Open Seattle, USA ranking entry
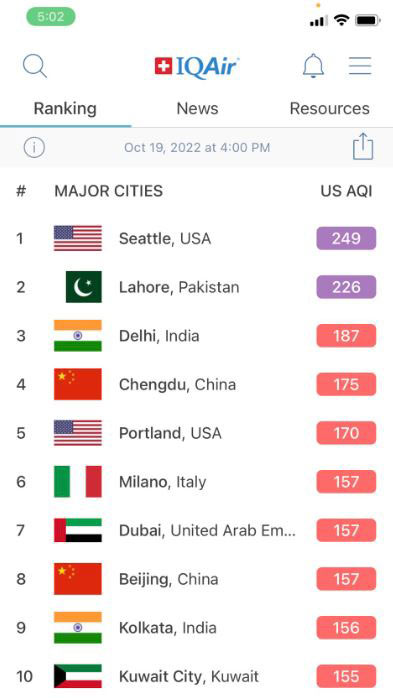 click(196, 239)
